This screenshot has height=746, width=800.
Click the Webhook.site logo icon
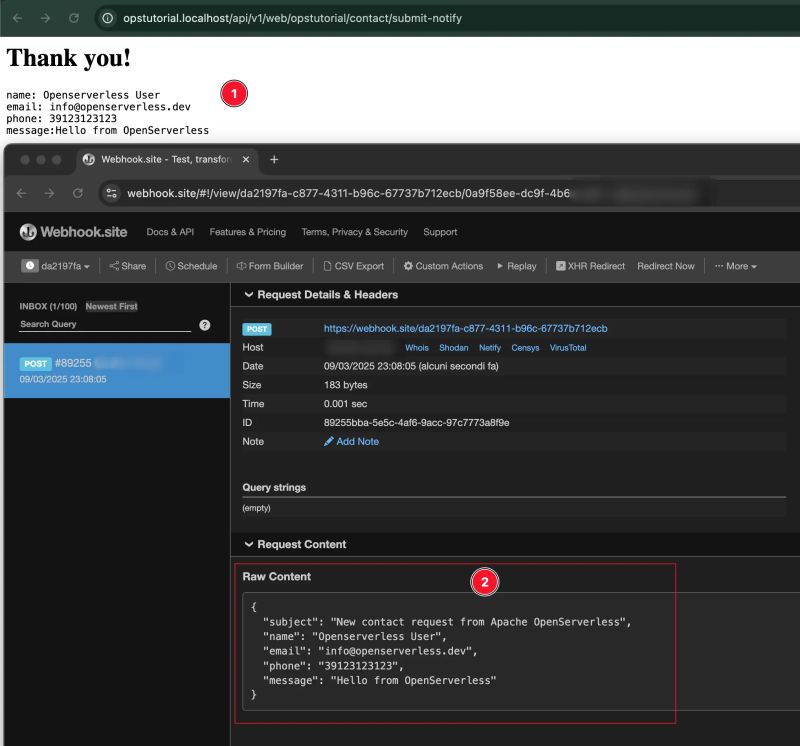[x=28, y=231]
